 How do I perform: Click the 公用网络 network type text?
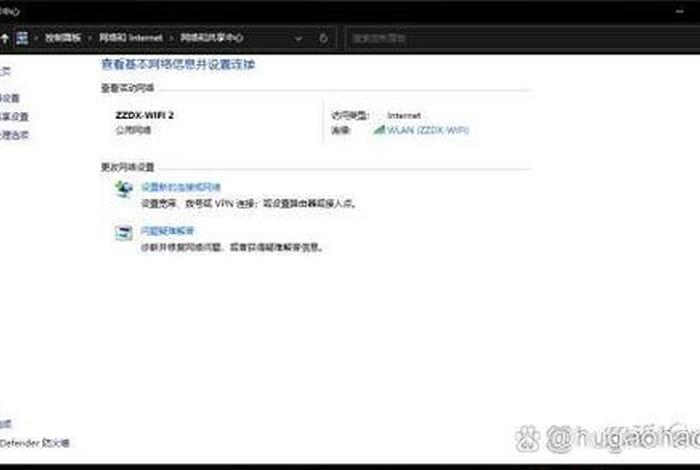tap(133, 130)
